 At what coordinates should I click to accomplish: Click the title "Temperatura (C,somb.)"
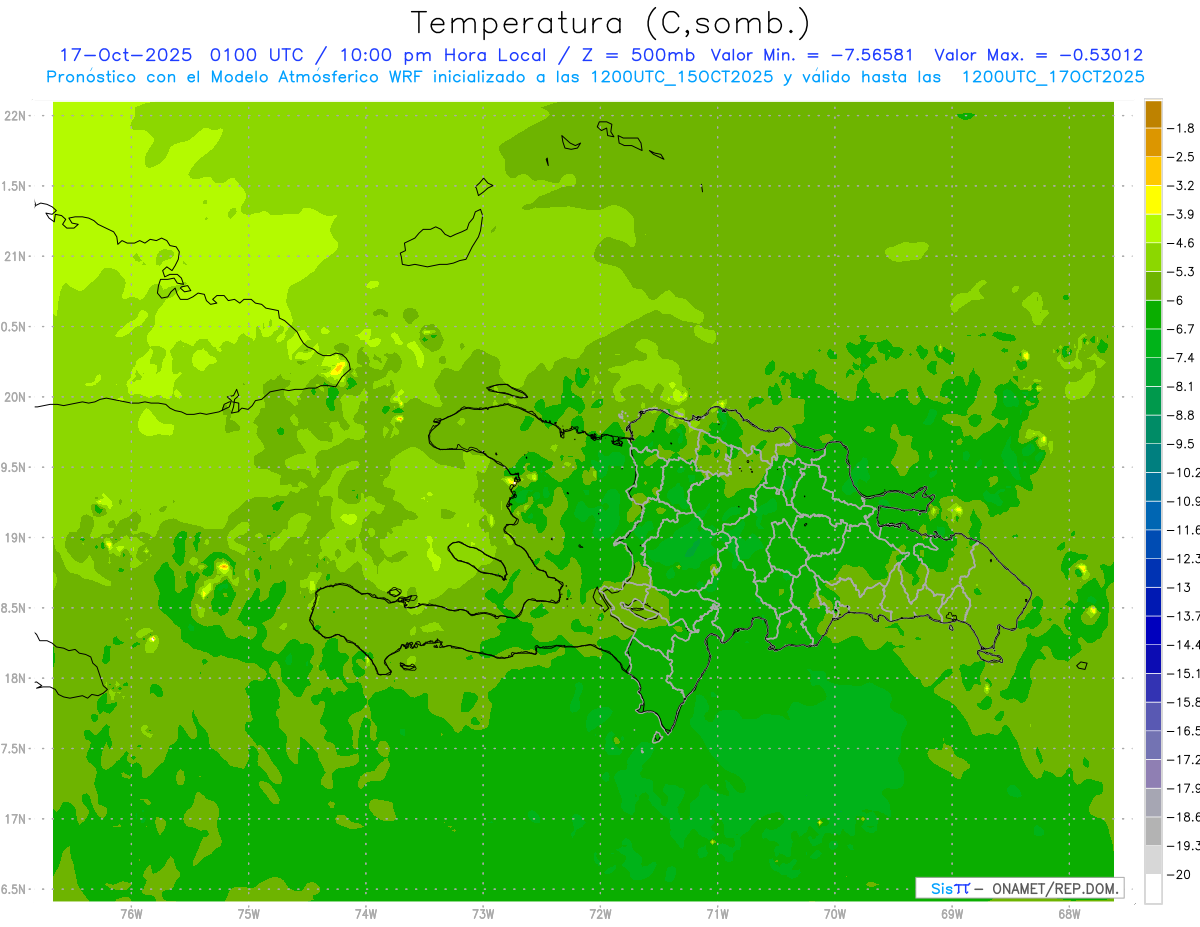click(x=611, y=23)
